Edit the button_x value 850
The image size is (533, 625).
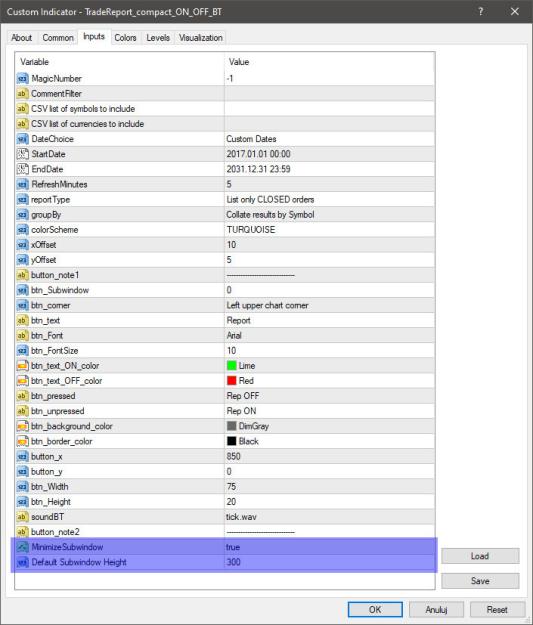[x=329, y=456]
